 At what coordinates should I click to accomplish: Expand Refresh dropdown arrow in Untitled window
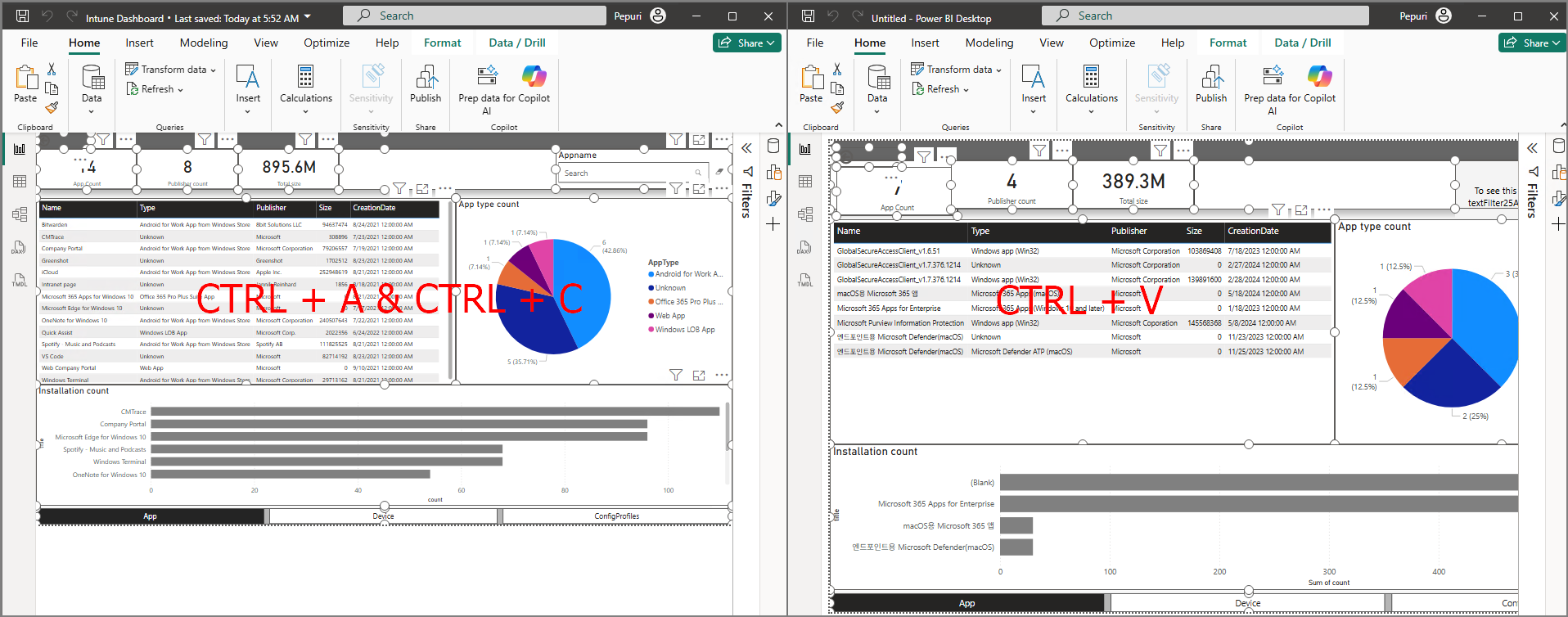point(966,90)
